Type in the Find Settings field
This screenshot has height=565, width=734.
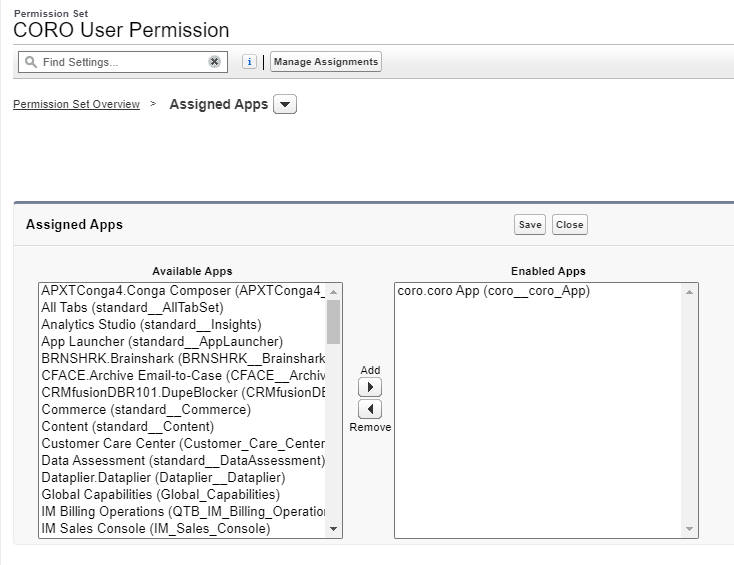(x=120, y=62)
